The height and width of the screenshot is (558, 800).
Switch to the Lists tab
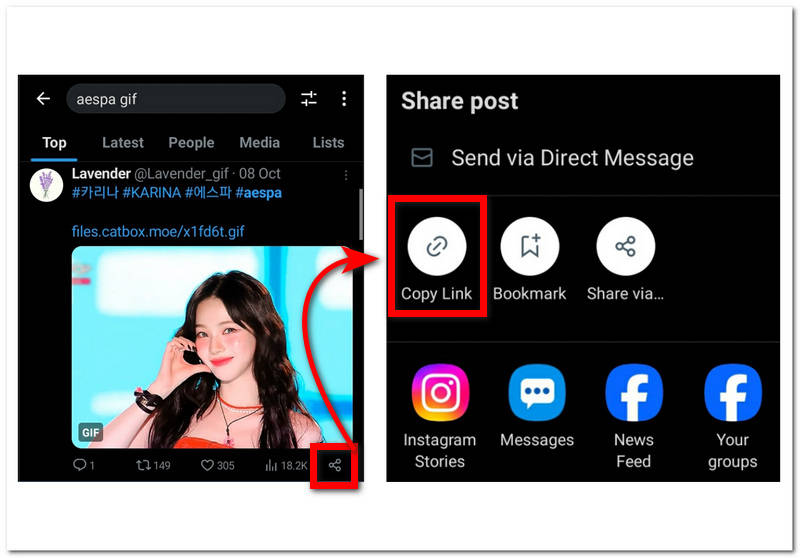click(328, 143)
